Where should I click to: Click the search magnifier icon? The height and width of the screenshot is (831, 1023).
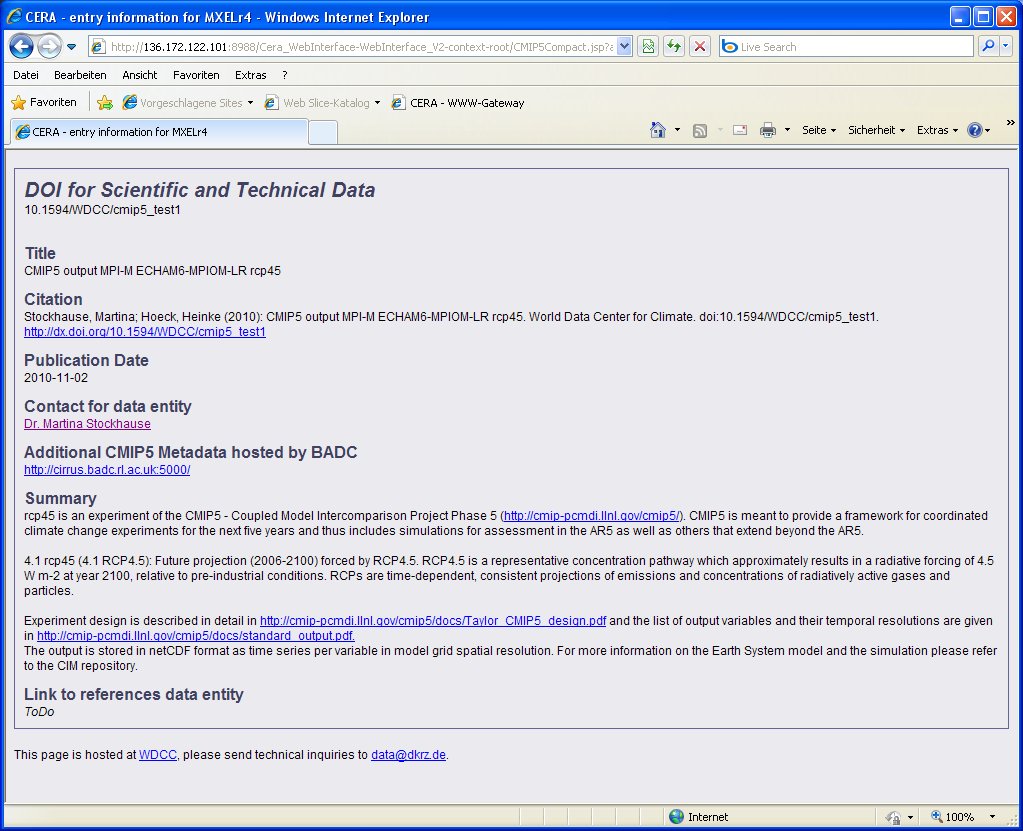pyautogui.click(x=987, y=47)
